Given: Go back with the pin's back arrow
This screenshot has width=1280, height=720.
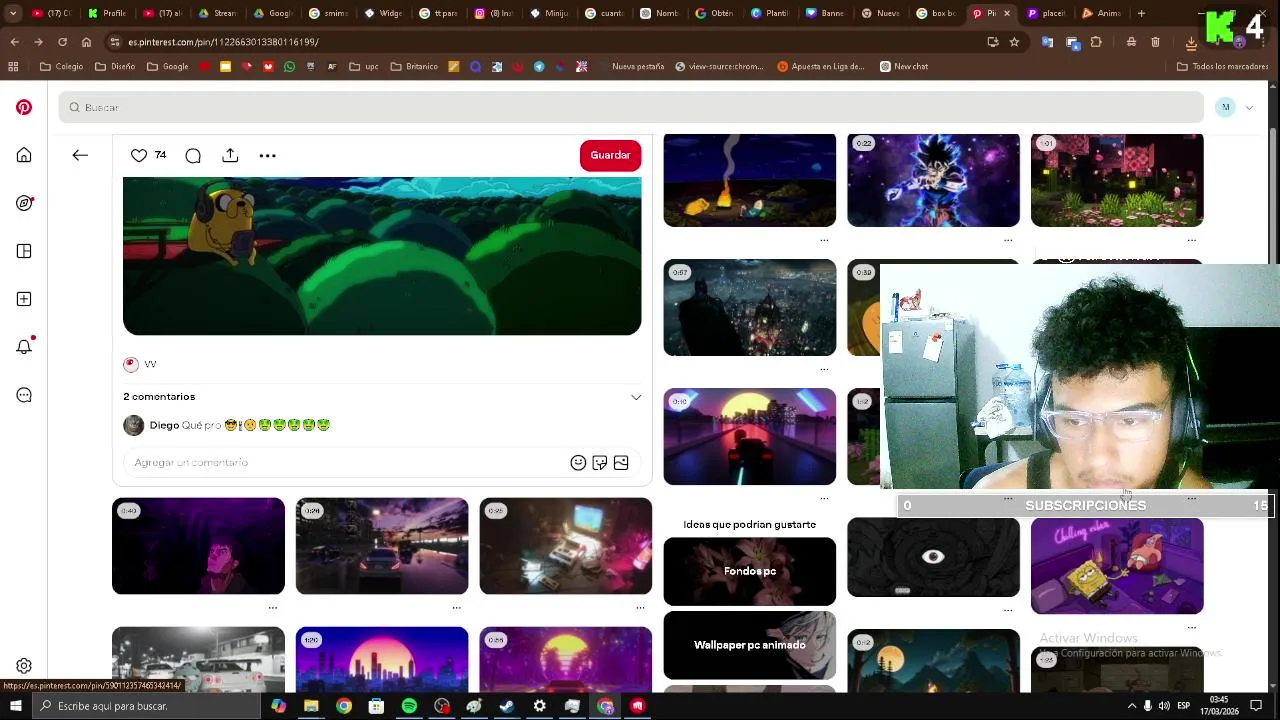Looking at the screenshot, I should [x=80, y=155].
